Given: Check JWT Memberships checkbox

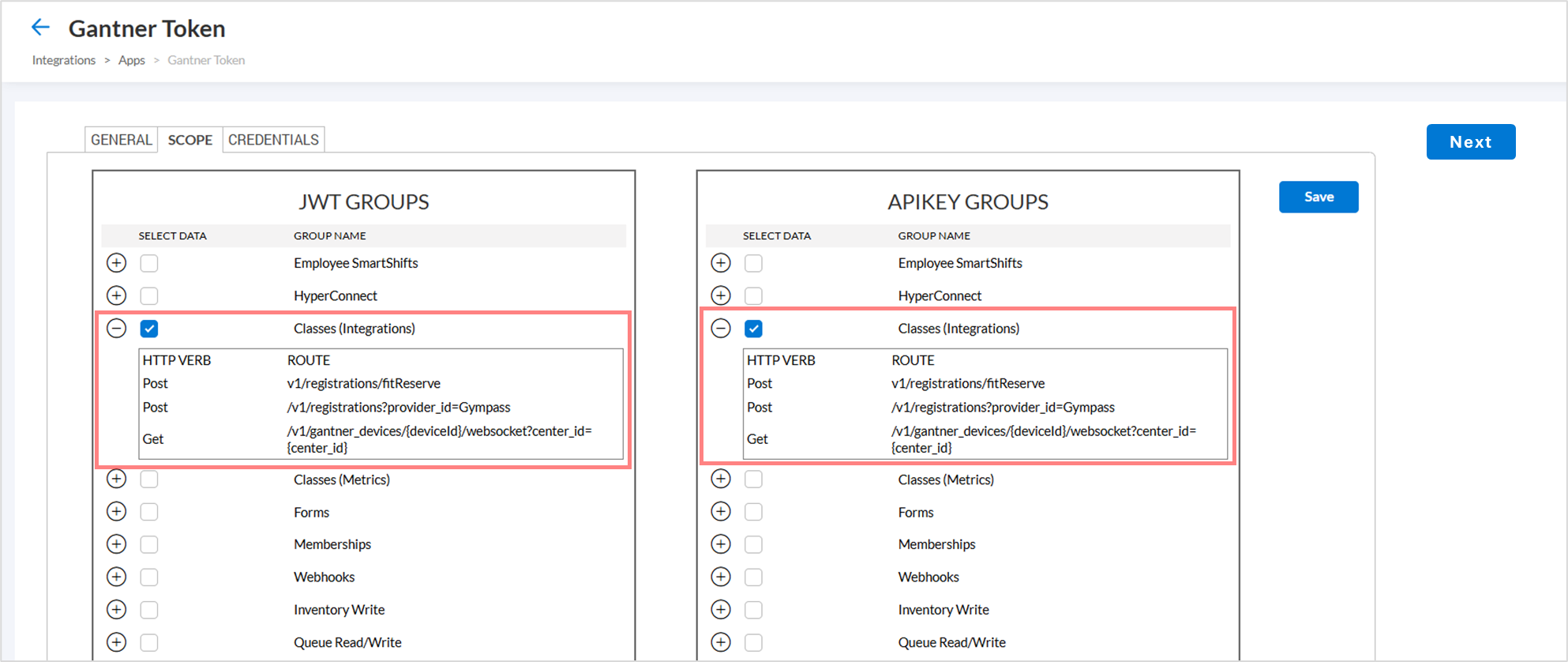Looking at the screenshot, I should [x=149, y=544].
